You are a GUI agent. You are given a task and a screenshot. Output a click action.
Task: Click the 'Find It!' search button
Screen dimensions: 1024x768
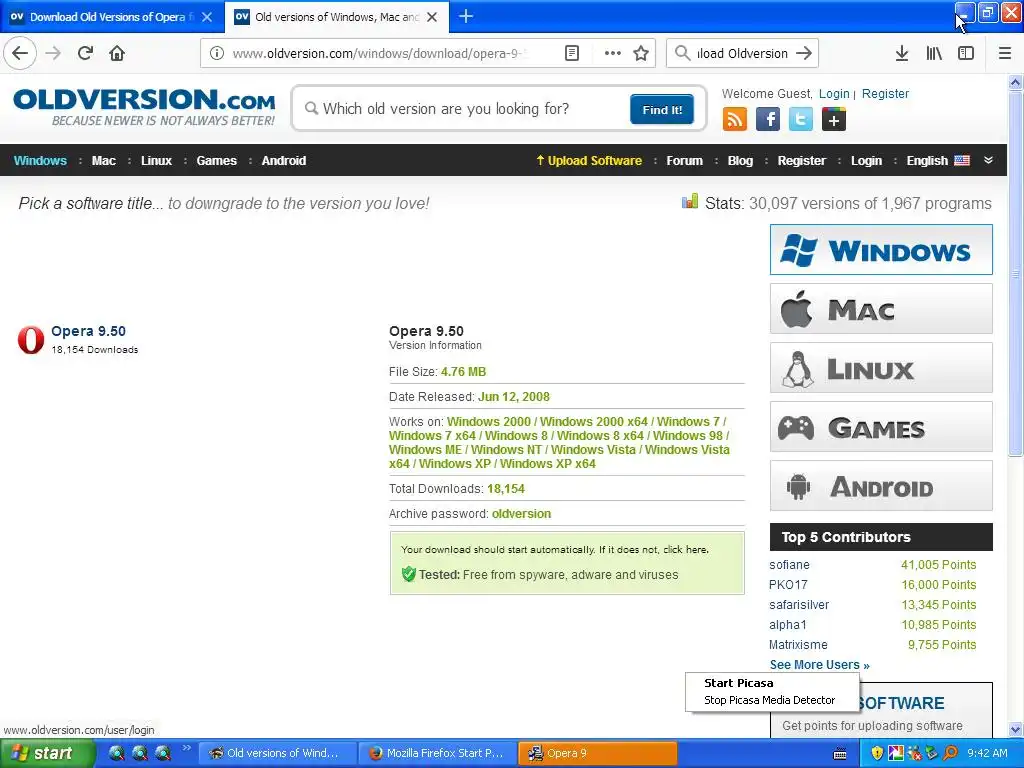[x=662, y=109]
